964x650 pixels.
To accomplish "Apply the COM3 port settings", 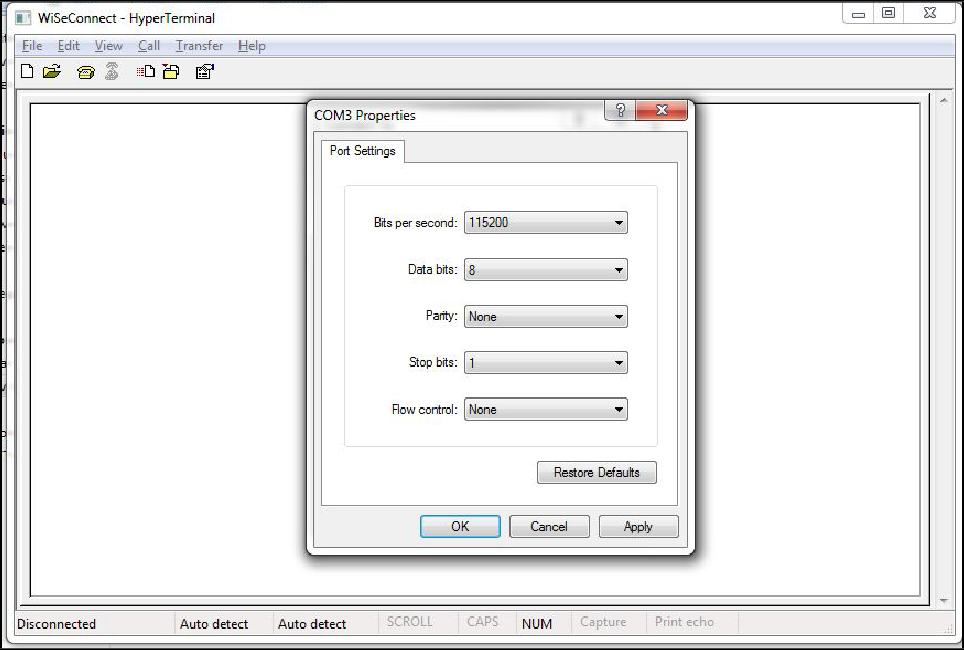I will (638, 526).
